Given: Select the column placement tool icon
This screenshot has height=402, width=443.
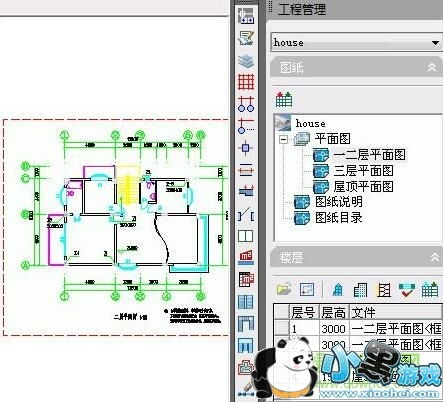Looking at the screenshot, I should point(246,148).
